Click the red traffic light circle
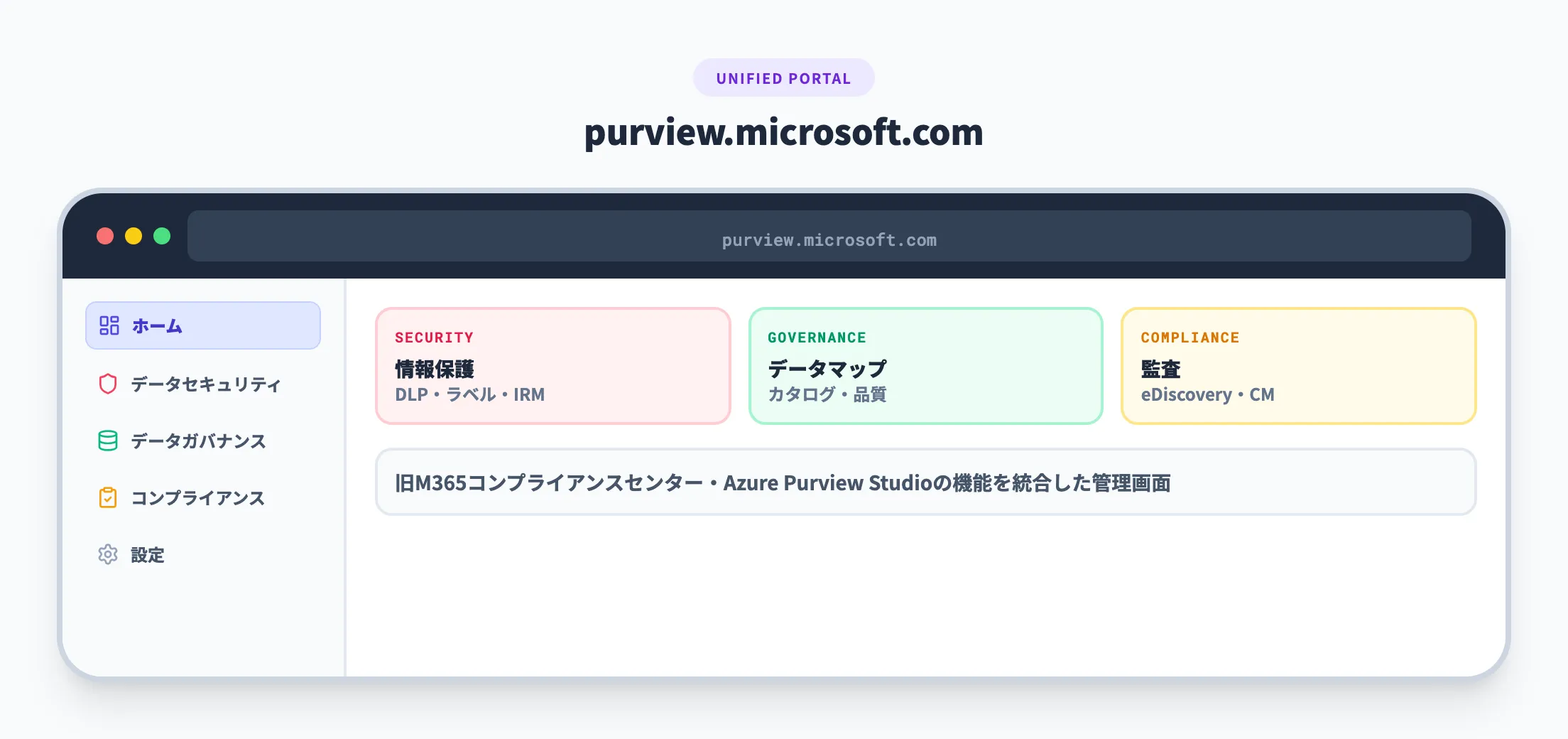The width and height of the screenshot is (1568, 739). tap(106, 236)
